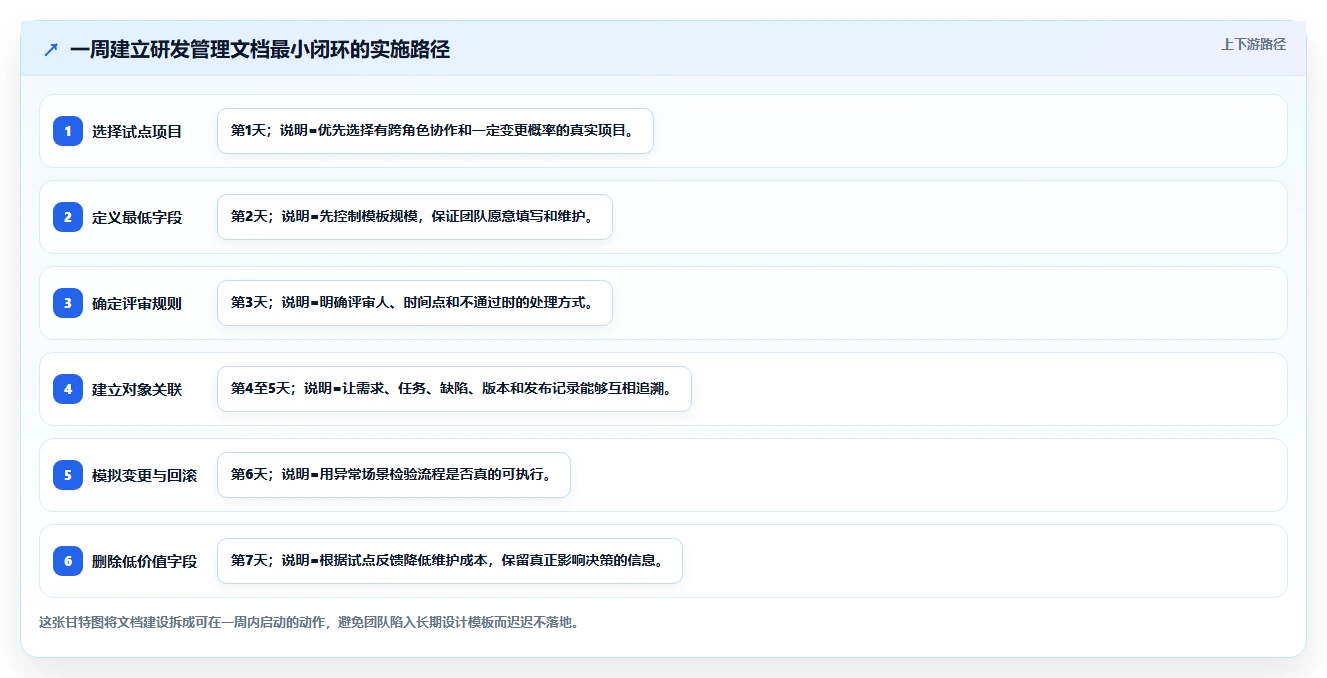Click the 模拟变更与回滚 step label
Viewport: 1327px width, 678px height.
pyautogui.click(x=145, y=475)
